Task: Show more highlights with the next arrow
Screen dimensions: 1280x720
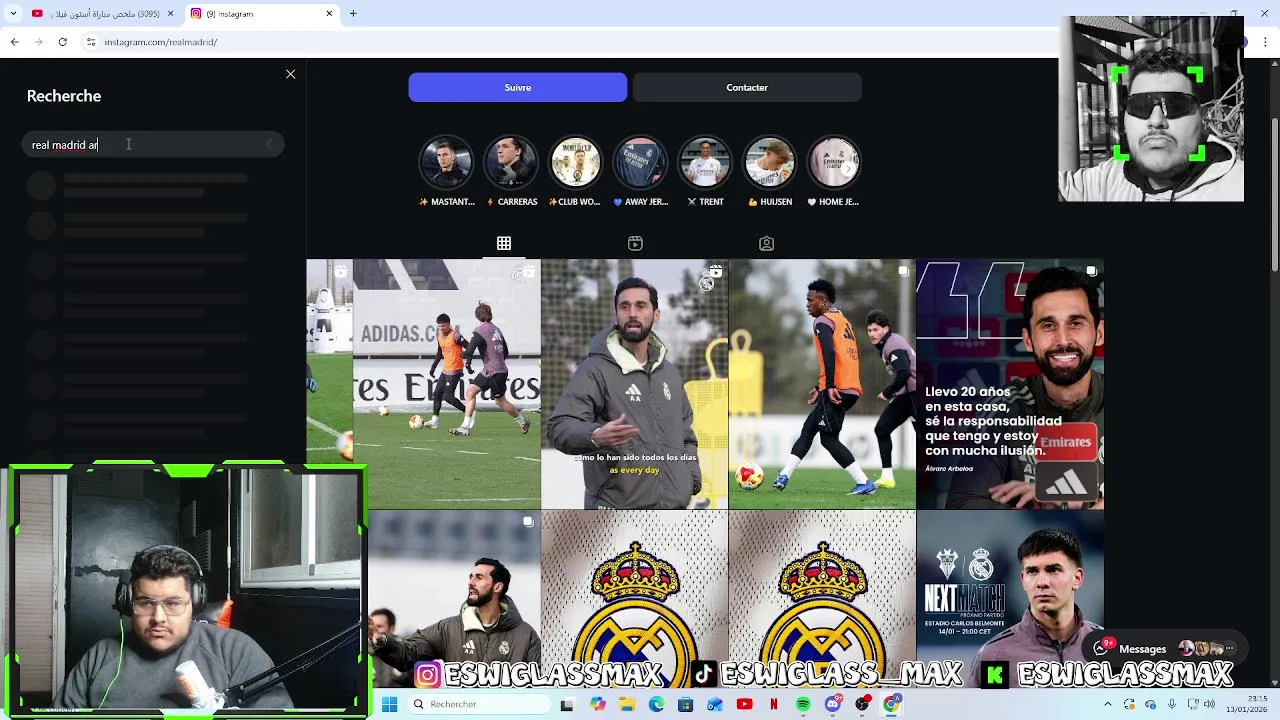Action: (x=848, y=169)
